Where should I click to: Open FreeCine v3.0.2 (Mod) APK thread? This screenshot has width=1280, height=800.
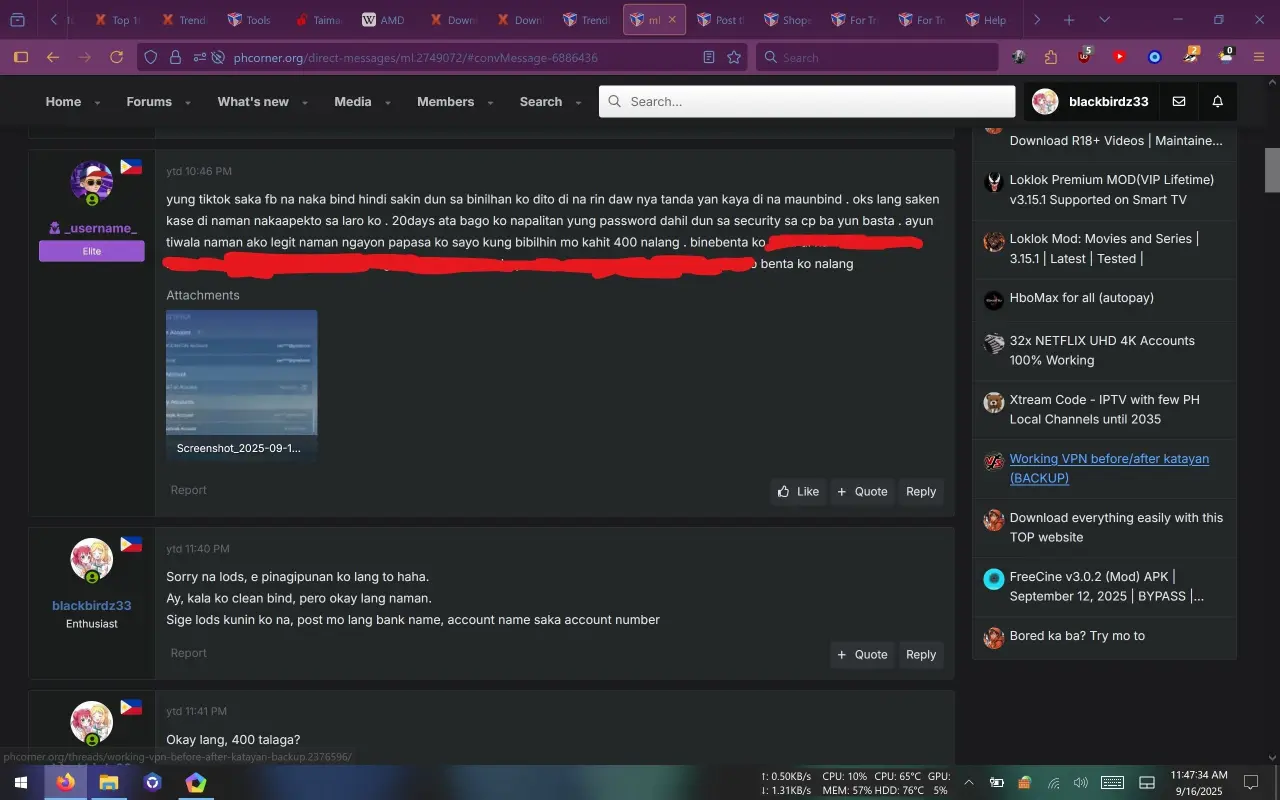[x=1107, y=586]
